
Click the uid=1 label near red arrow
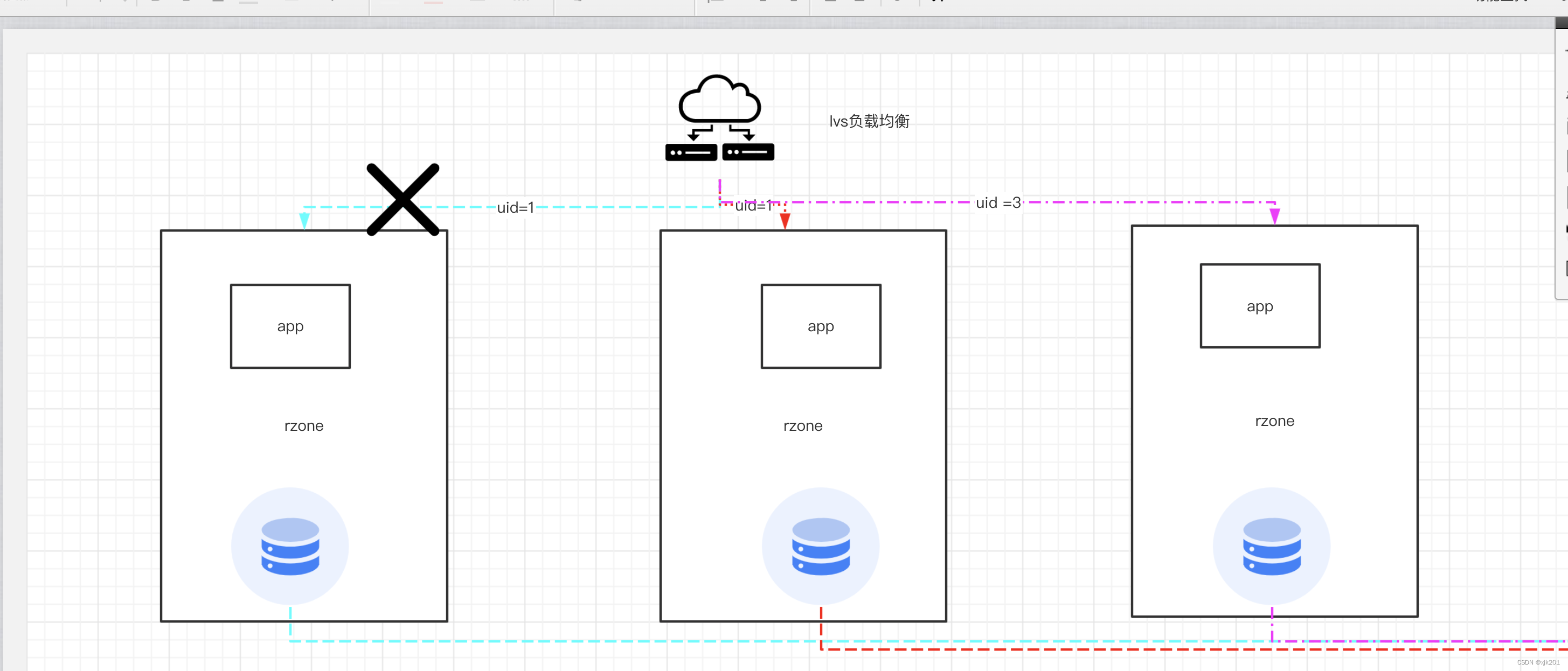tap(753, 206)
